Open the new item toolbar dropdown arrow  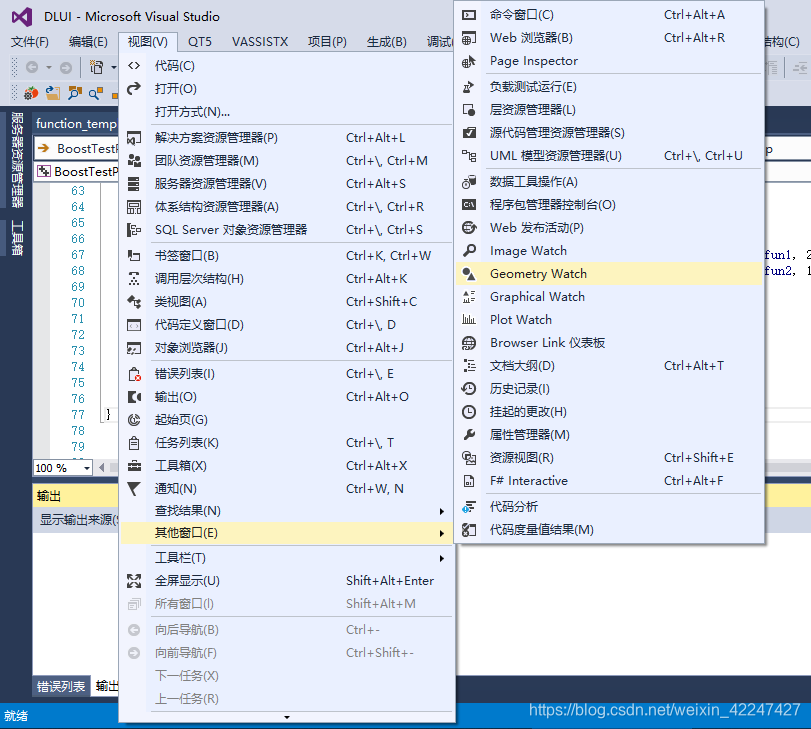(x=113, y=67)
